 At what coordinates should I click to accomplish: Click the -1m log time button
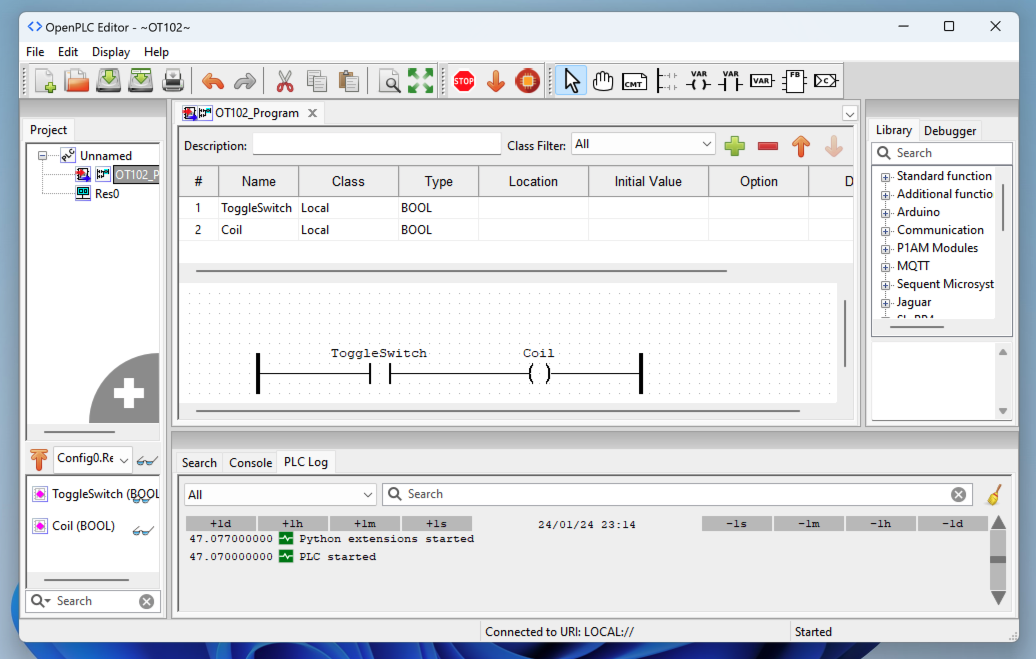(809, 523)
